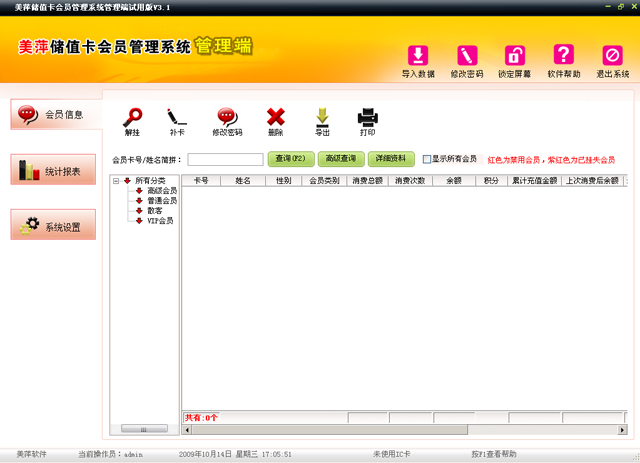This screenshot has height=463, width=640.
Task: Click the 解挂 (unhang card) icon
Action: (132, 118)
